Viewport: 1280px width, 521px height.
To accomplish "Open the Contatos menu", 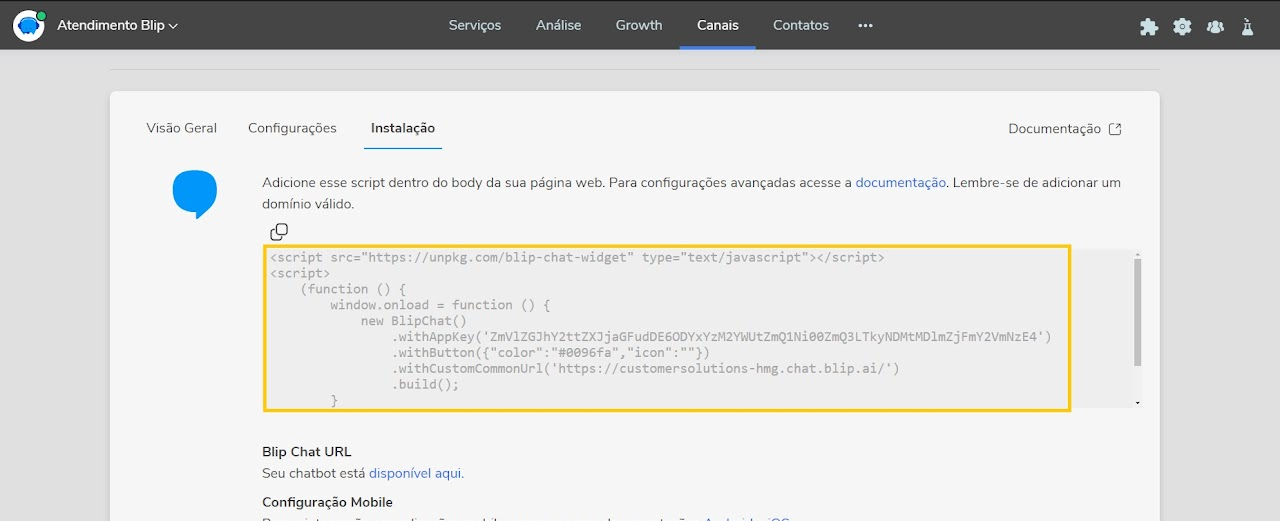I will 801,25.
